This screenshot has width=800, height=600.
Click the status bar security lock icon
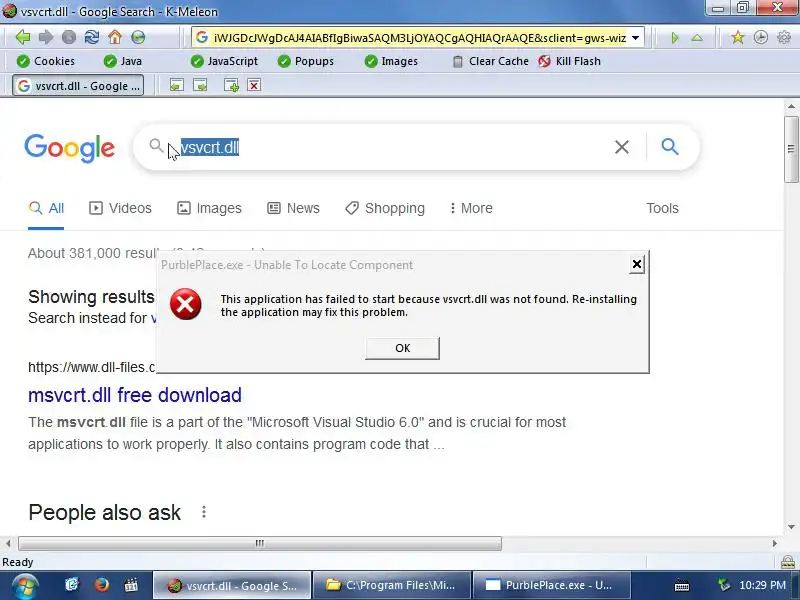788,562
